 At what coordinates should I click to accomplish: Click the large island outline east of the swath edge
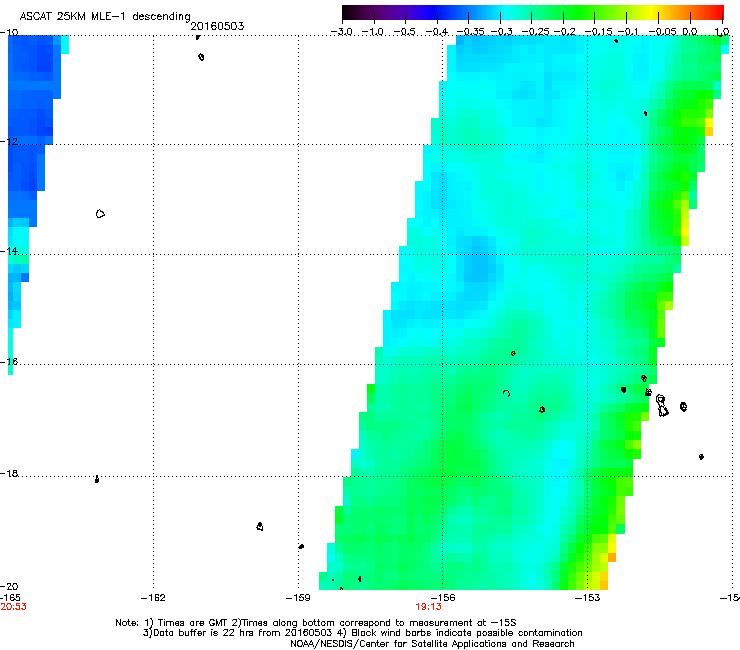click(x=662, y=406)
